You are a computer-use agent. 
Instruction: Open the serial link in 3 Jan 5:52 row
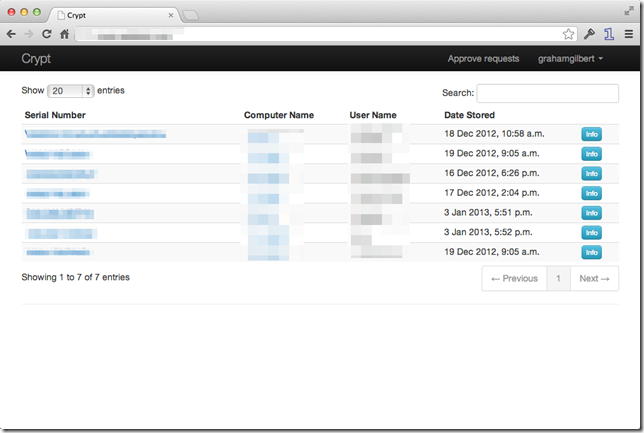61,233
